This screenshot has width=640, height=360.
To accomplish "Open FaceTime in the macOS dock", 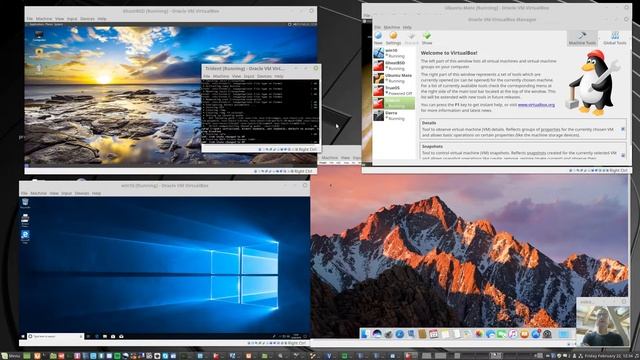I will tap(502, 334).
